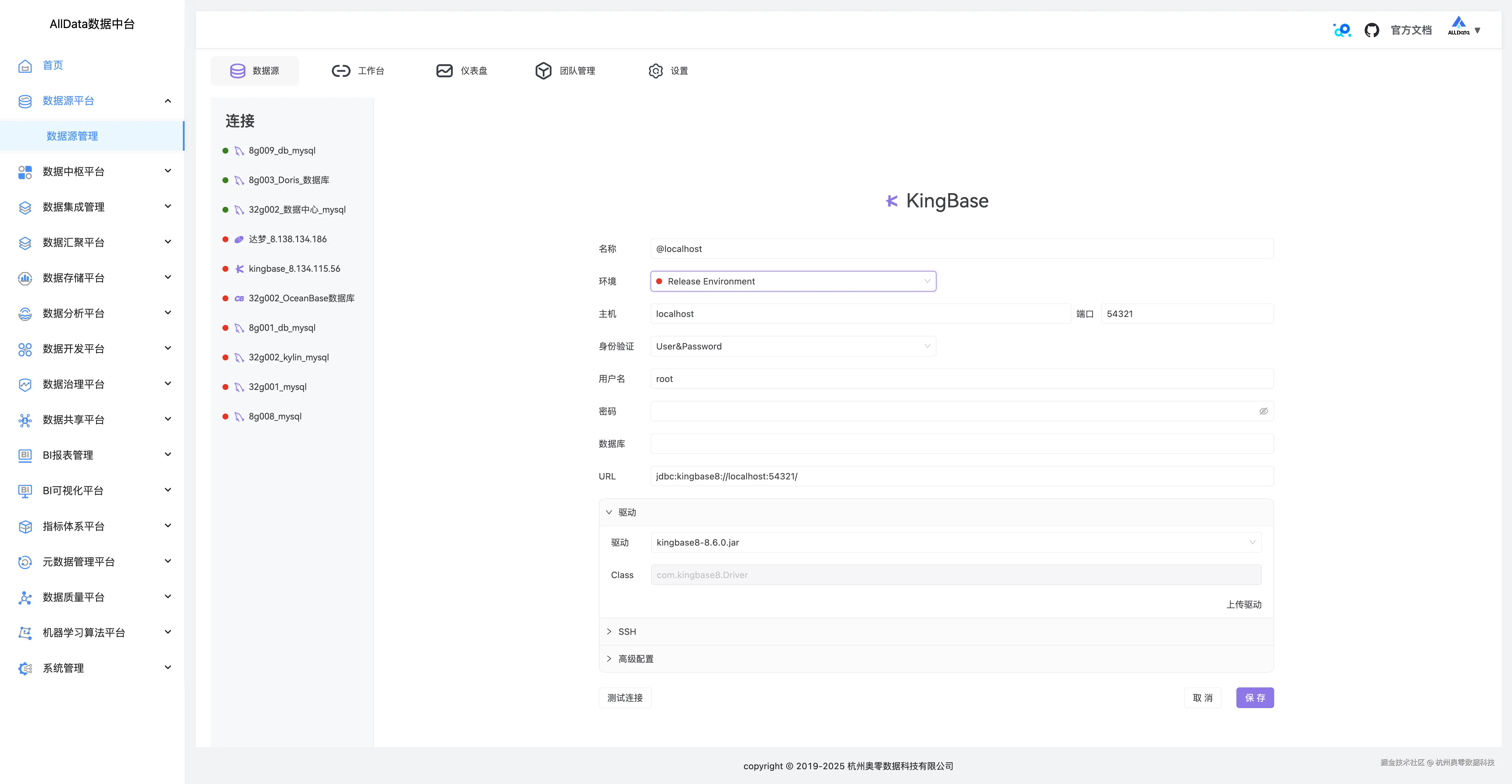Click the 系统管理 gear icon in sidebar
The image size is (1512, 784).
[25, 668]
